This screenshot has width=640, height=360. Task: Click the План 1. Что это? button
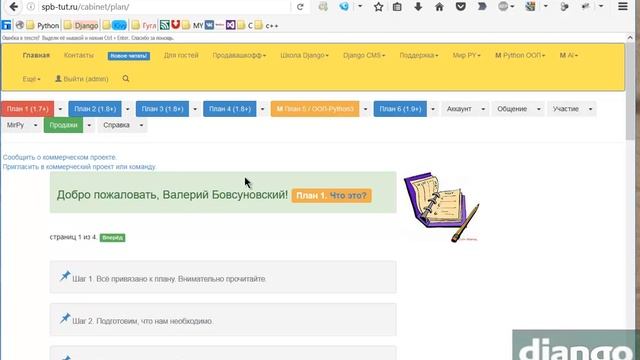click(x=331, y=196)
